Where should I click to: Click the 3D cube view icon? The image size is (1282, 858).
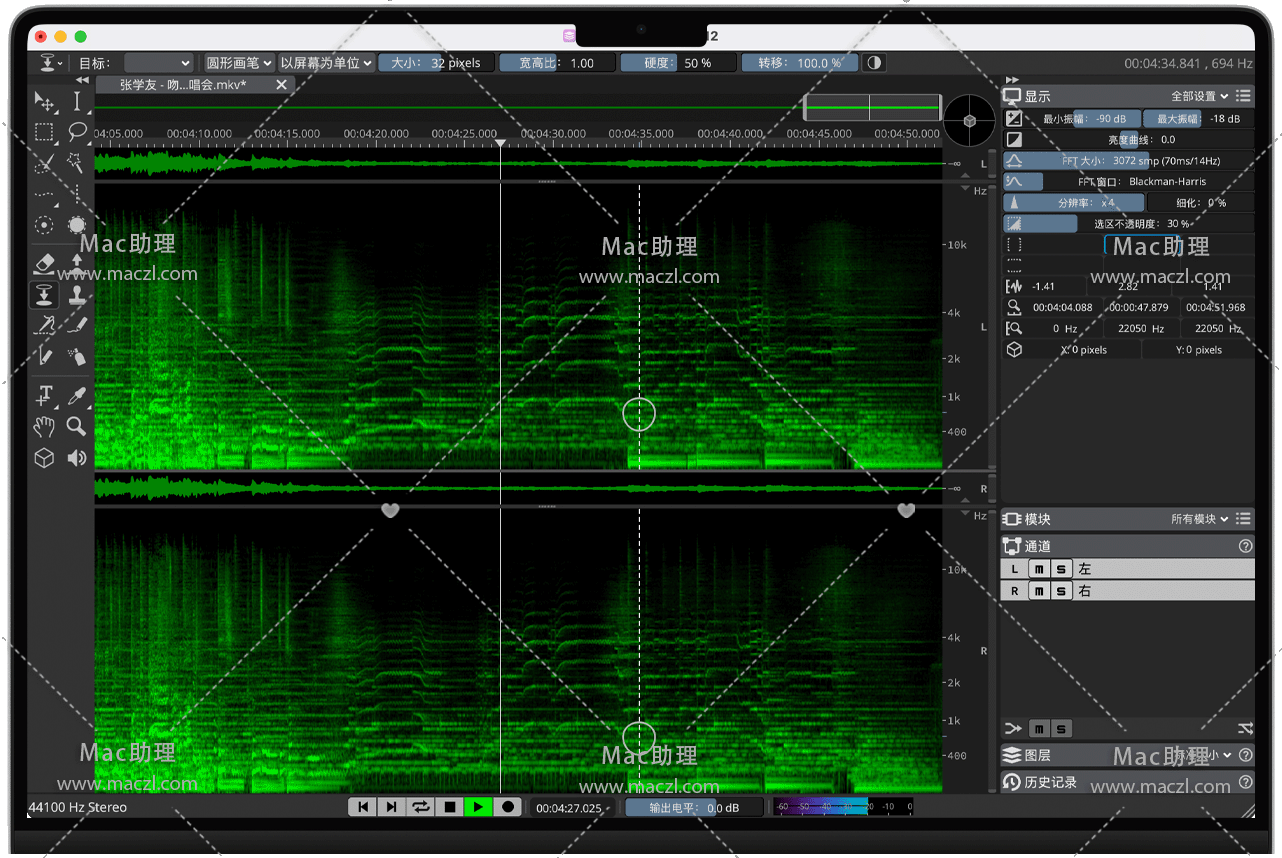44,458
